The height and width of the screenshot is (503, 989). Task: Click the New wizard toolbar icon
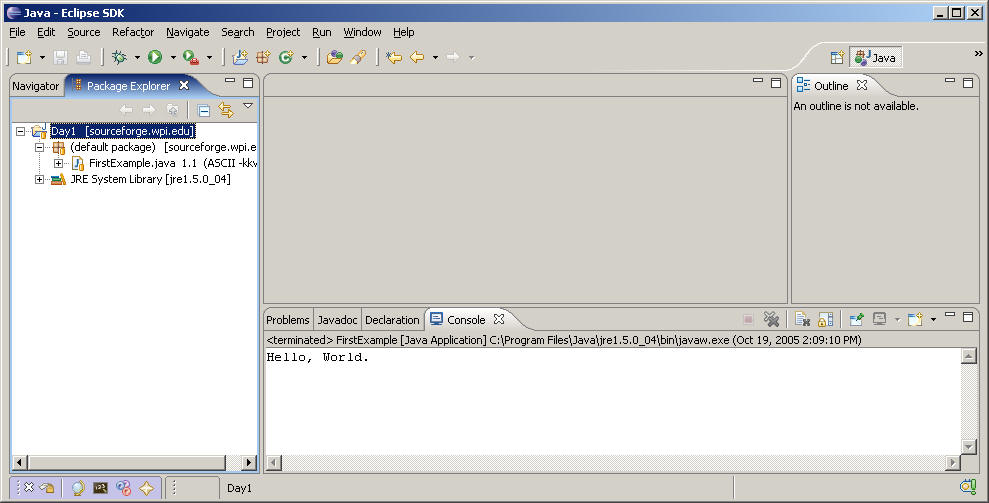pyautogui.click(x=24, y=57)
